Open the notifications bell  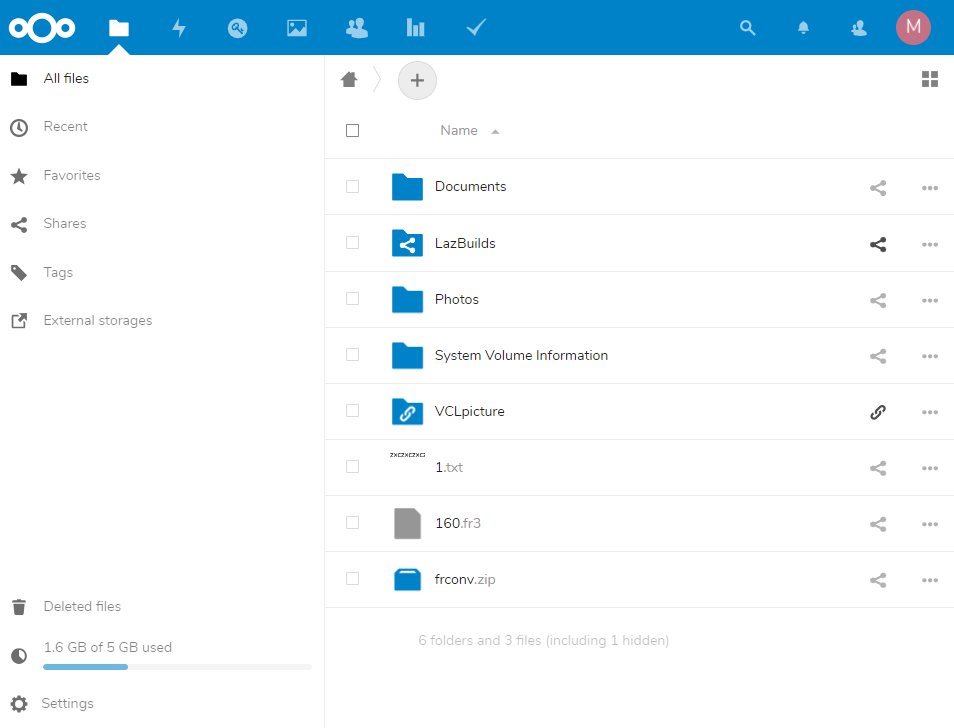tap(803, 28)
